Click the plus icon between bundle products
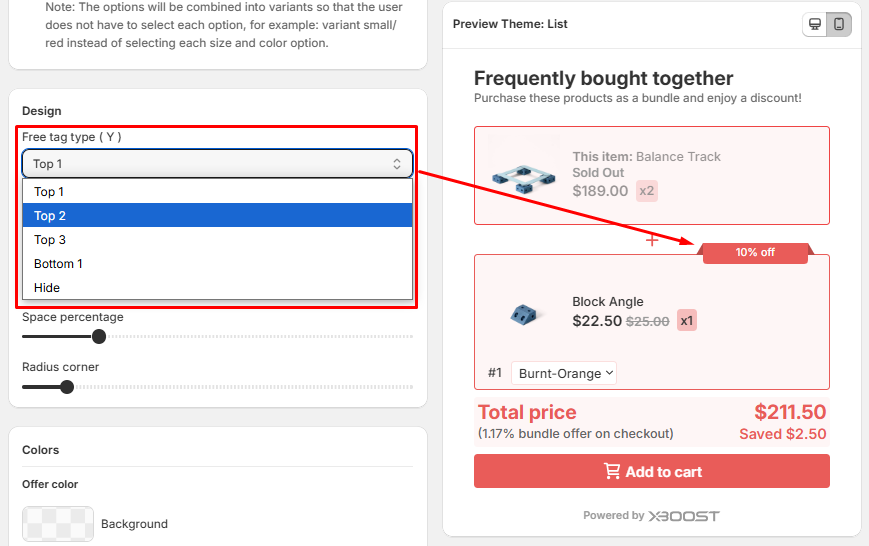The width and height of the screenshot is (869, 546). point(652,240)
